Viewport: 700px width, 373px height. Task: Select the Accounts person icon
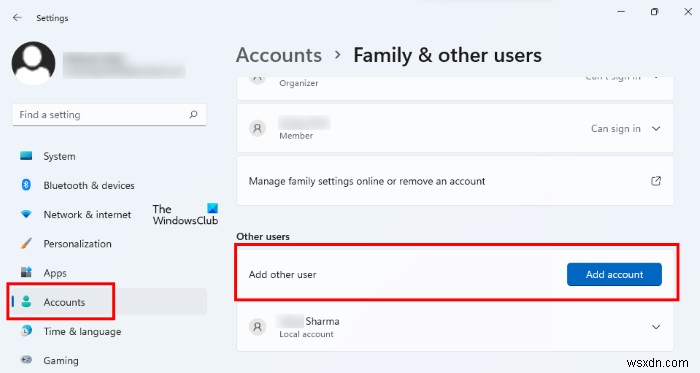[x=26, y=302]
